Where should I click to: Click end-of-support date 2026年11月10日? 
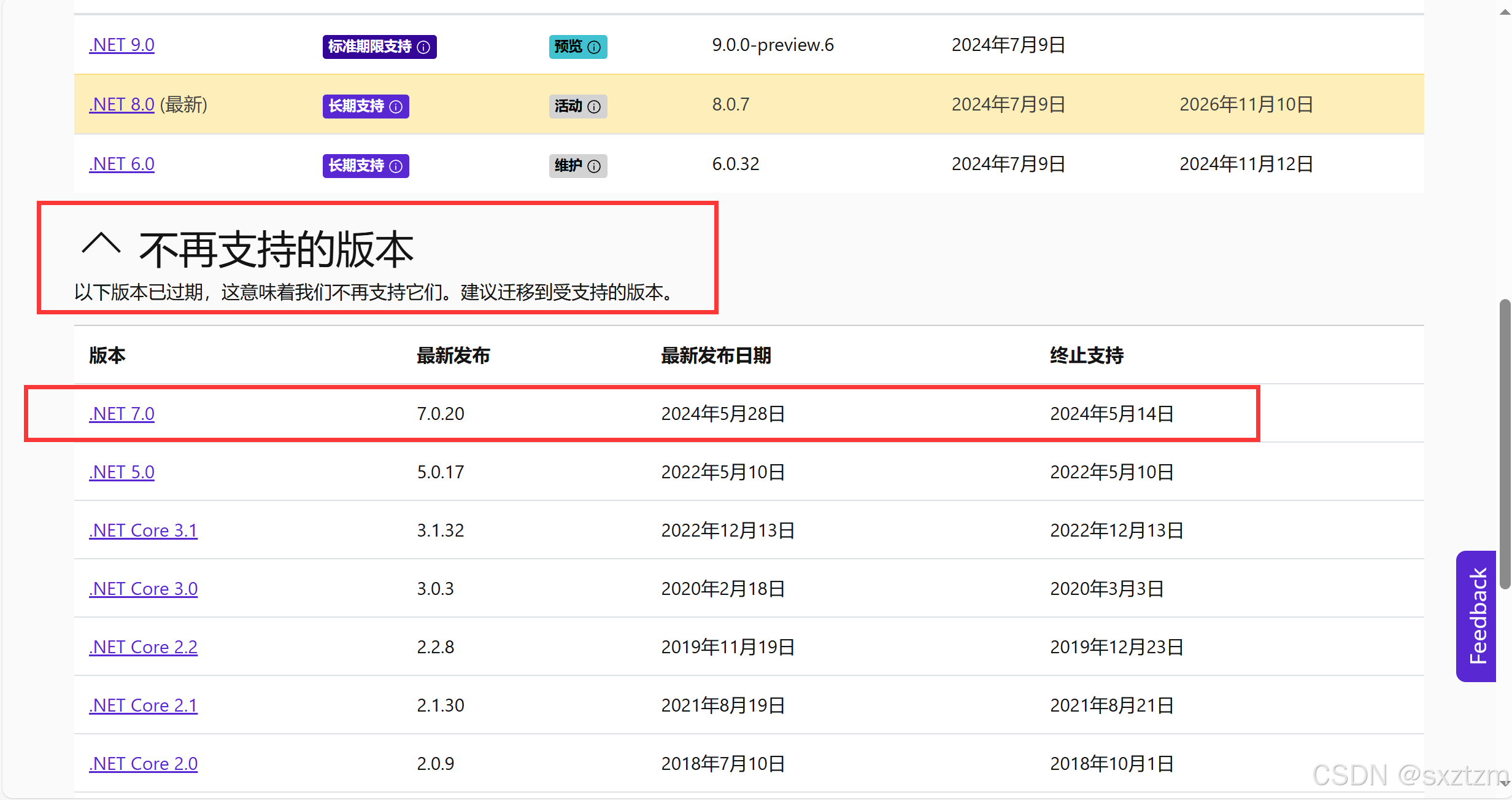pos(1246,104)
